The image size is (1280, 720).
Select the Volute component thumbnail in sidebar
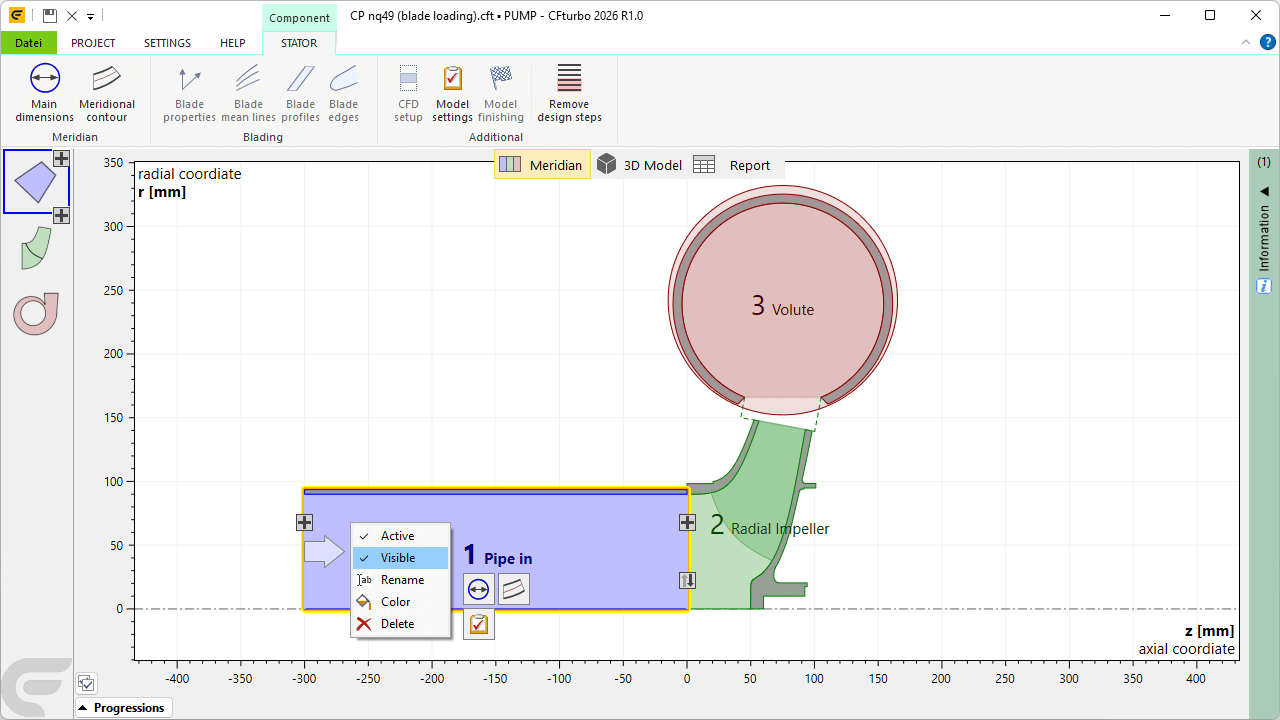click(36, 313)
